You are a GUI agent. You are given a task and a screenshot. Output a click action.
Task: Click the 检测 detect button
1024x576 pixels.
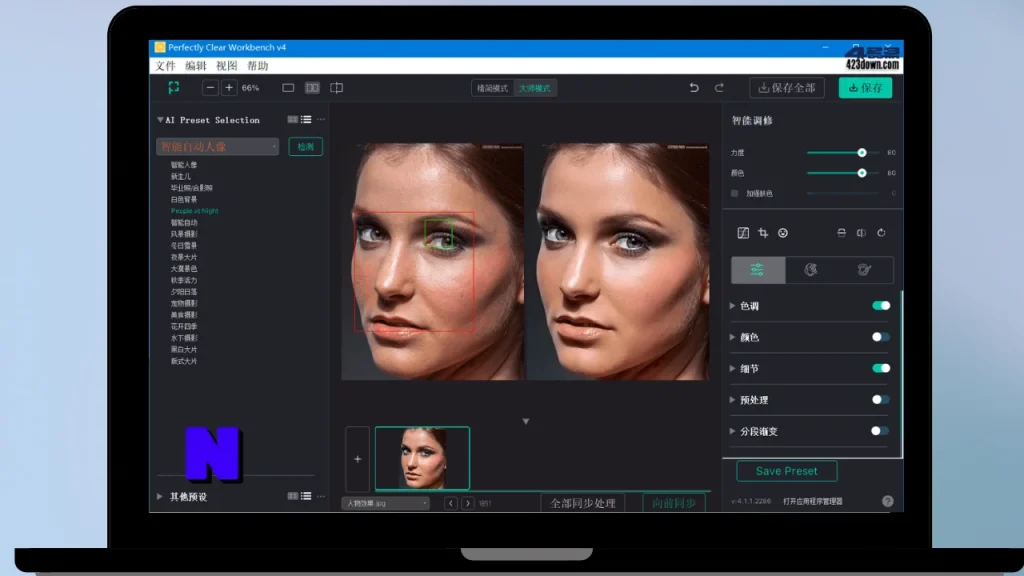(306, 147)
